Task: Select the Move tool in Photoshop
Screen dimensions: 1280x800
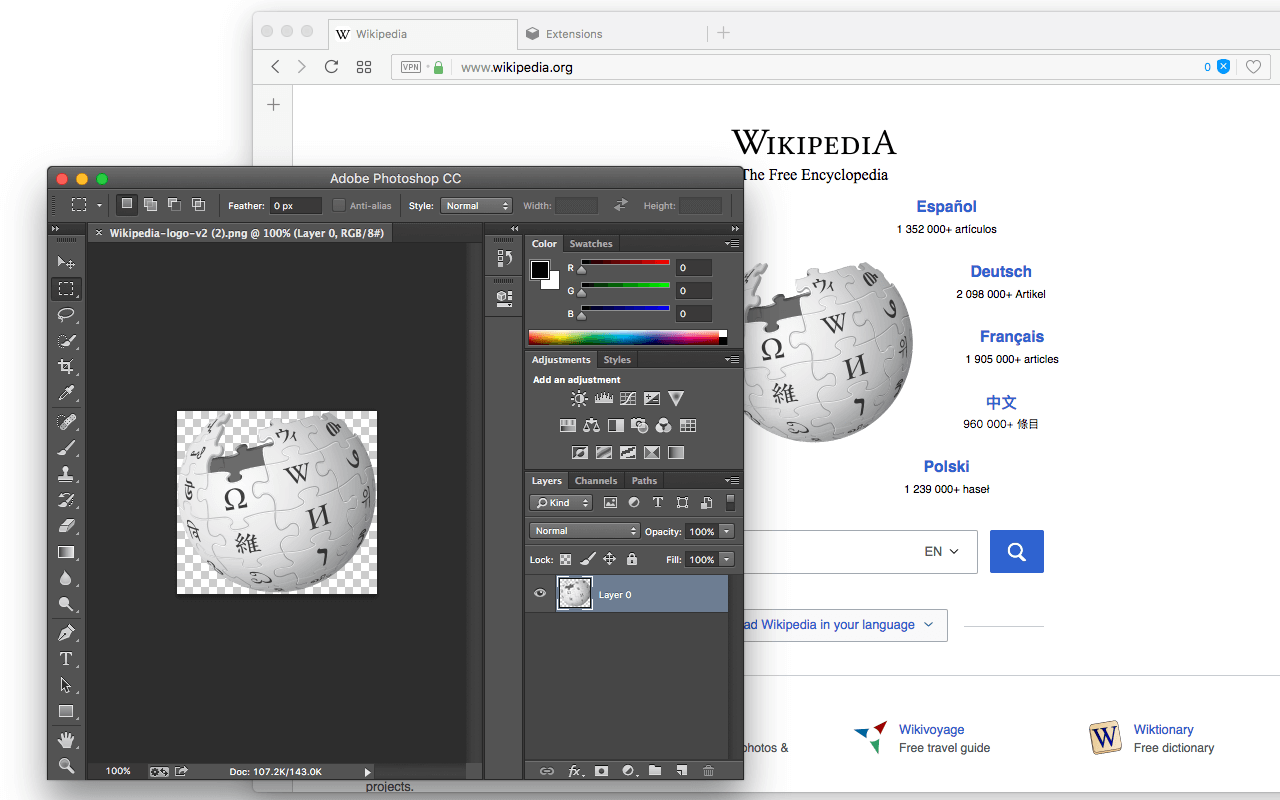Action: pyautogui.click(x=66, y=263)
